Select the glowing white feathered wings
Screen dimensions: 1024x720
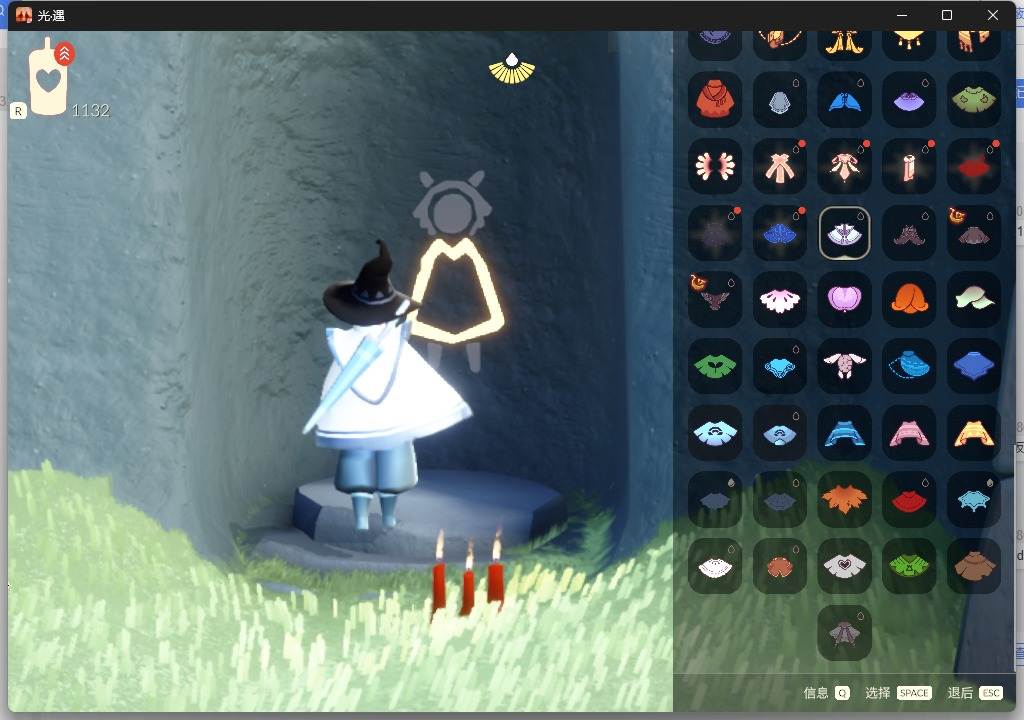coord(715,167)
